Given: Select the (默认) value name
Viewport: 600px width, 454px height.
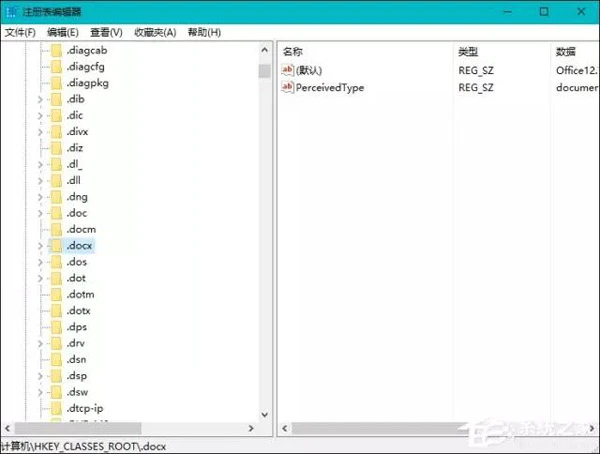Looking at the screenshot, I should click(x=309, y=70).
